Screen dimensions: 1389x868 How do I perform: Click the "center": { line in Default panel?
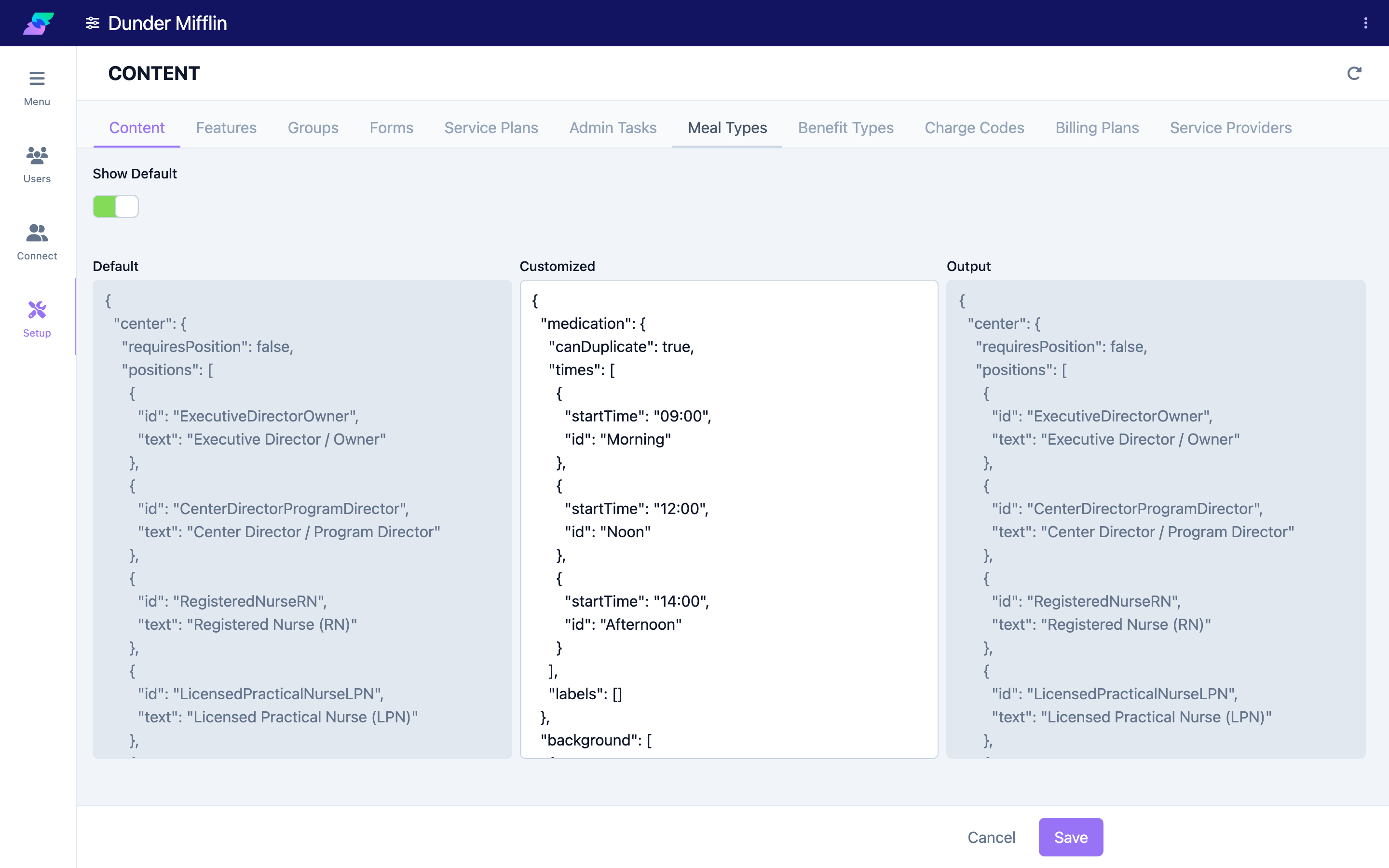pos(150,324)
